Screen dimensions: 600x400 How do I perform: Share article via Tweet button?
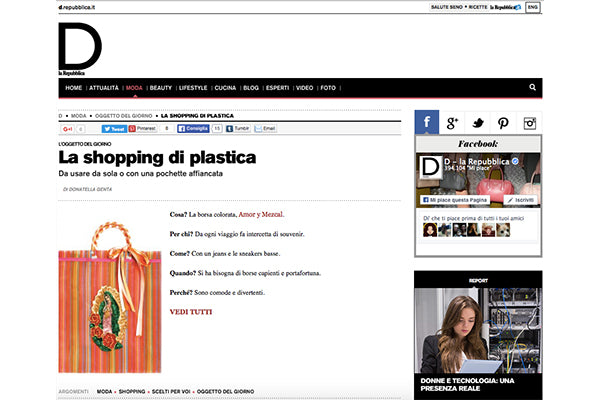(114, 129)
